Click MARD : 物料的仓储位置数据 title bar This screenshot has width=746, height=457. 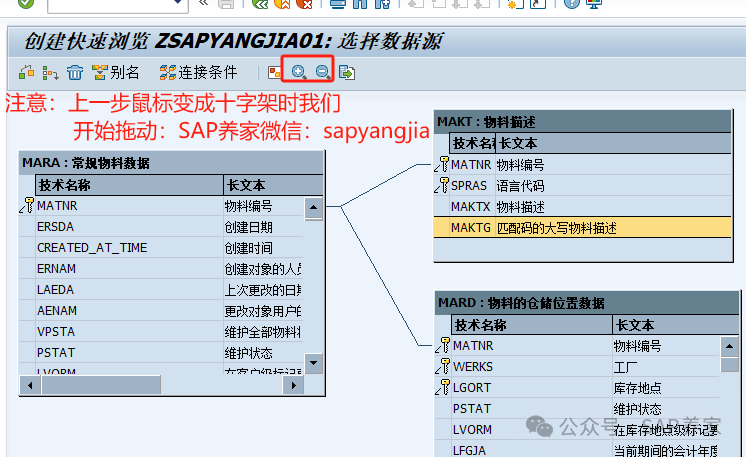587,303
